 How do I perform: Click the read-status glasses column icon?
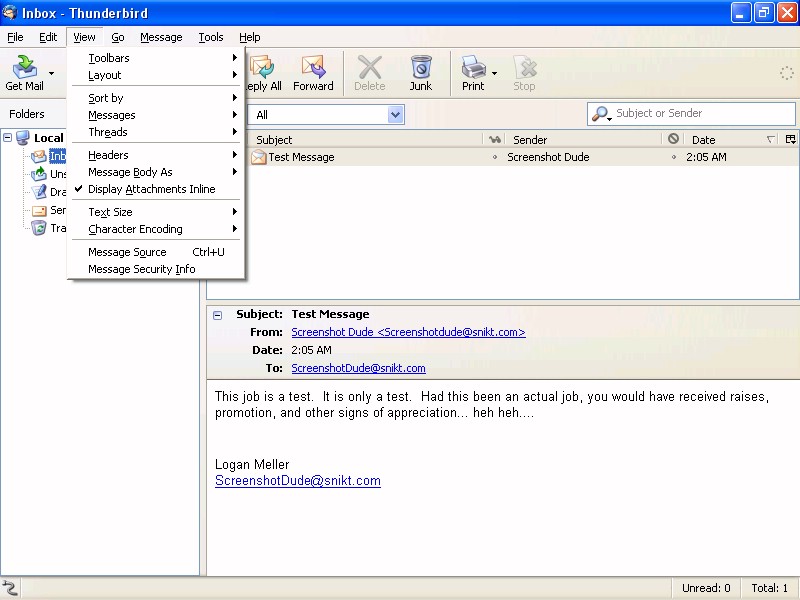[x=494, y=139]
